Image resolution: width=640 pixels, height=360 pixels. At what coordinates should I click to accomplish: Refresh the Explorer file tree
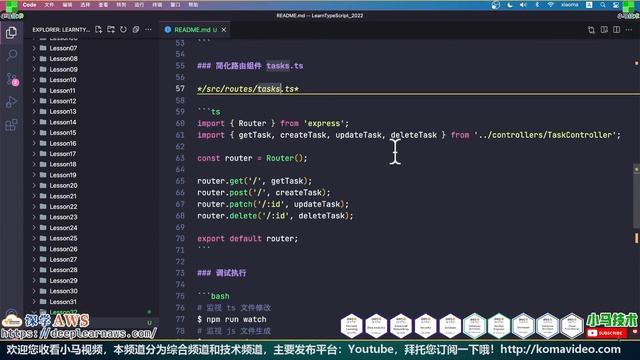pos(123,29)
